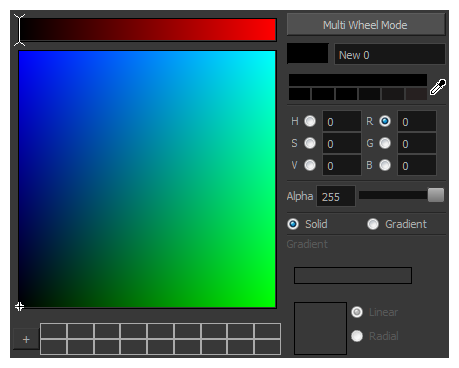Select first empty swatch in palette grid

(53, 331)
